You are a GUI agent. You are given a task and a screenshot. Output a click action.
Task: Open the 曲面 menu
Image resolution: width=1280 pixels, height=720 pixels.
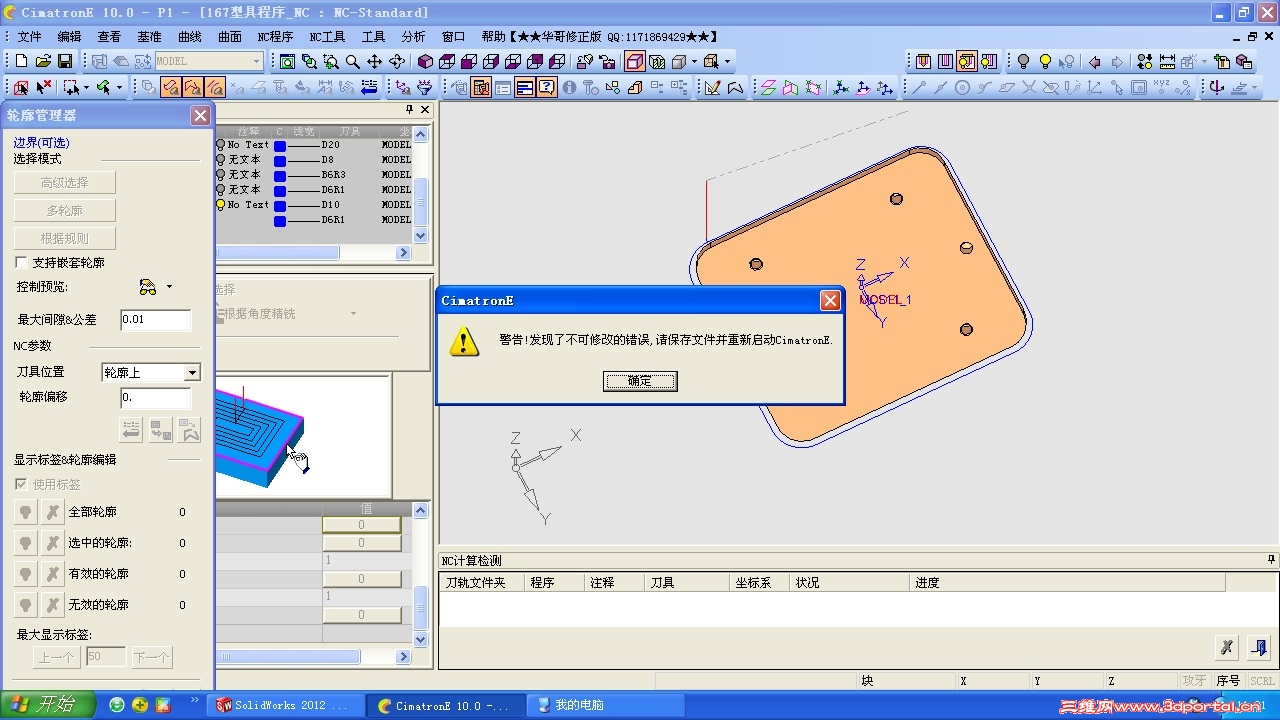(230, 37)
